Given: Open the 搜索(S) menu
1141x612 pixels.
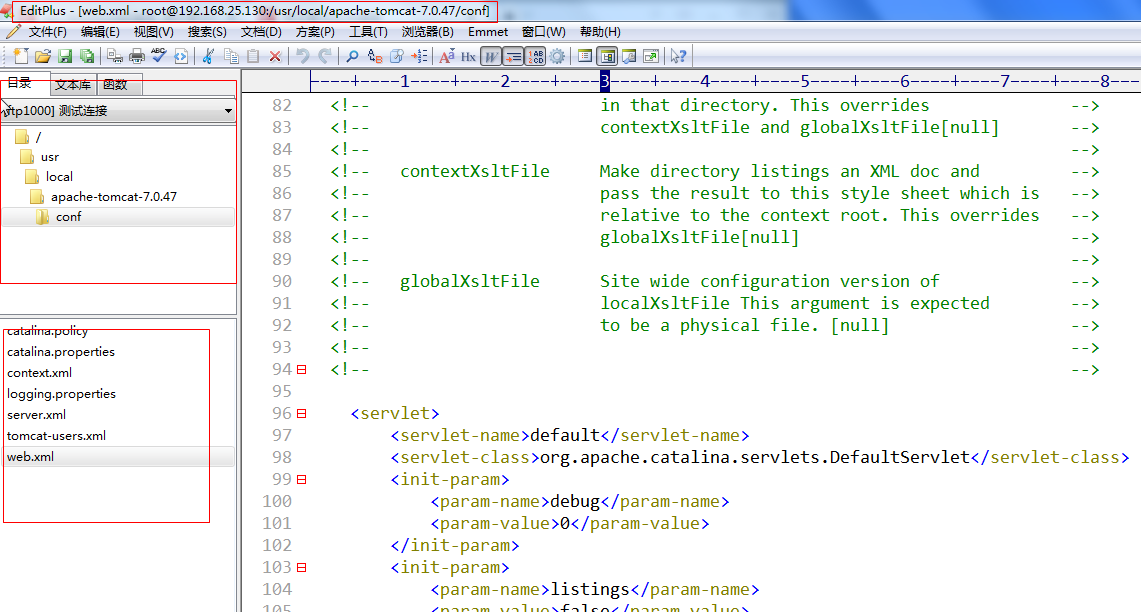Looking at the screenshot, I should [207, 32].
